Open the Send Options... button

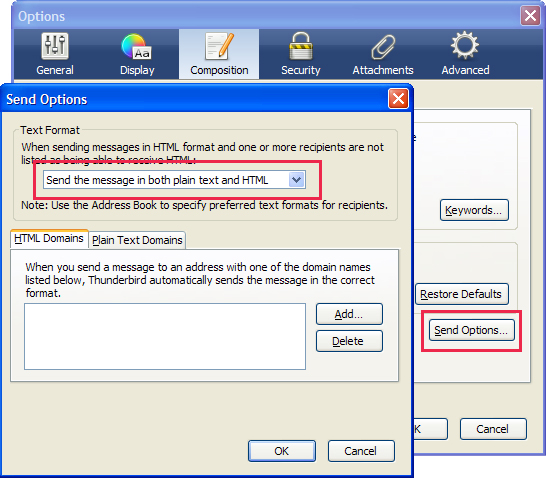click(x=471, y=330)
